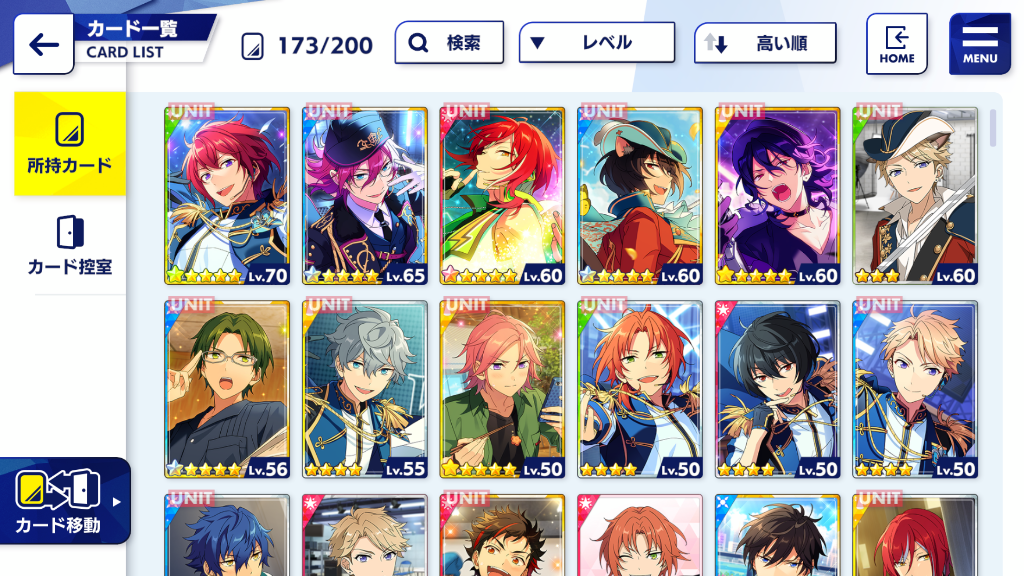1024x576 pixels.
Task: Switch to the カード控室 tab
Action: pos(70,246)
